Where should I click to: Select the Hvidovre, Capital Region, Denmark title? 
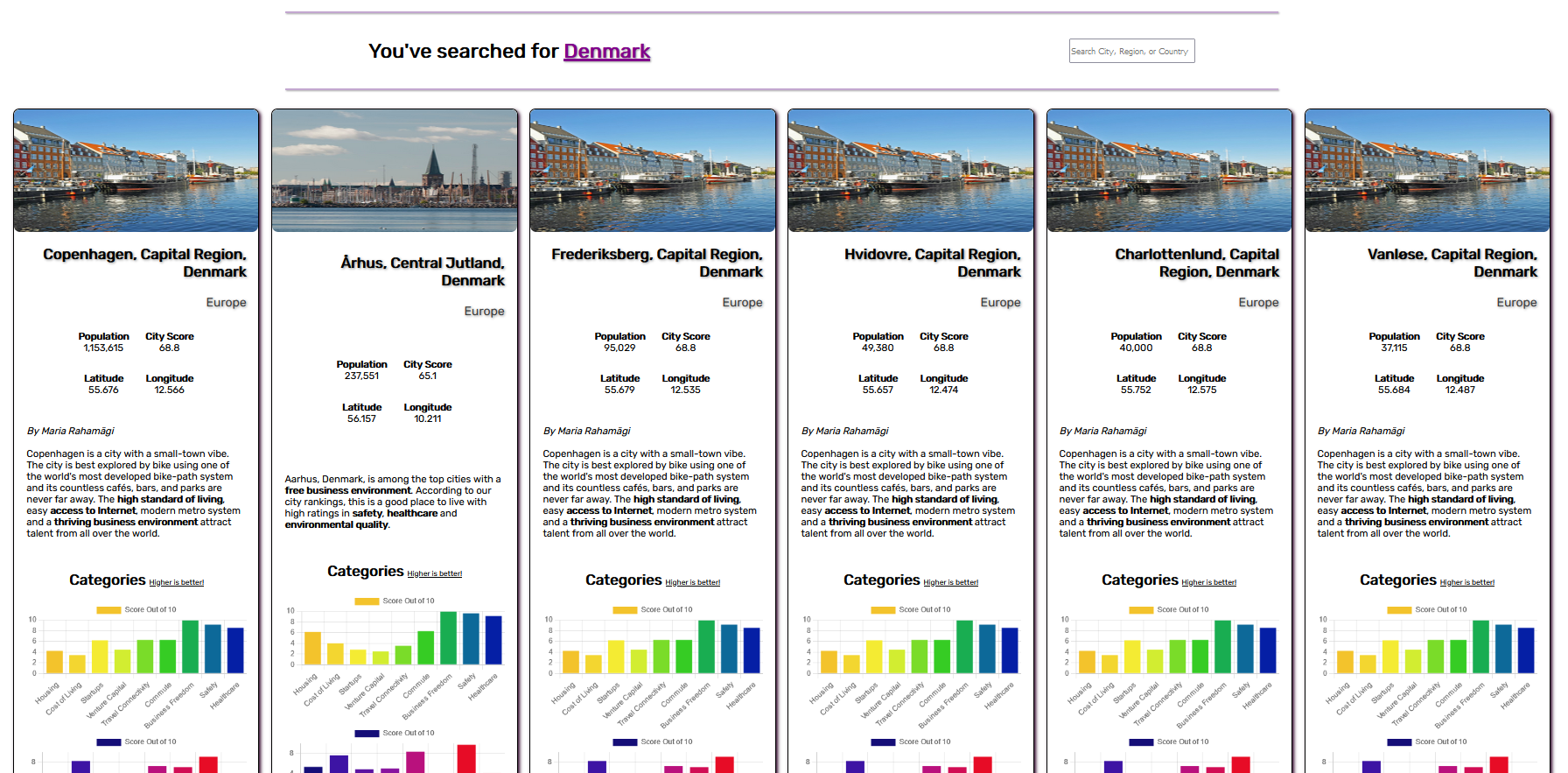(x=933, y=263)
